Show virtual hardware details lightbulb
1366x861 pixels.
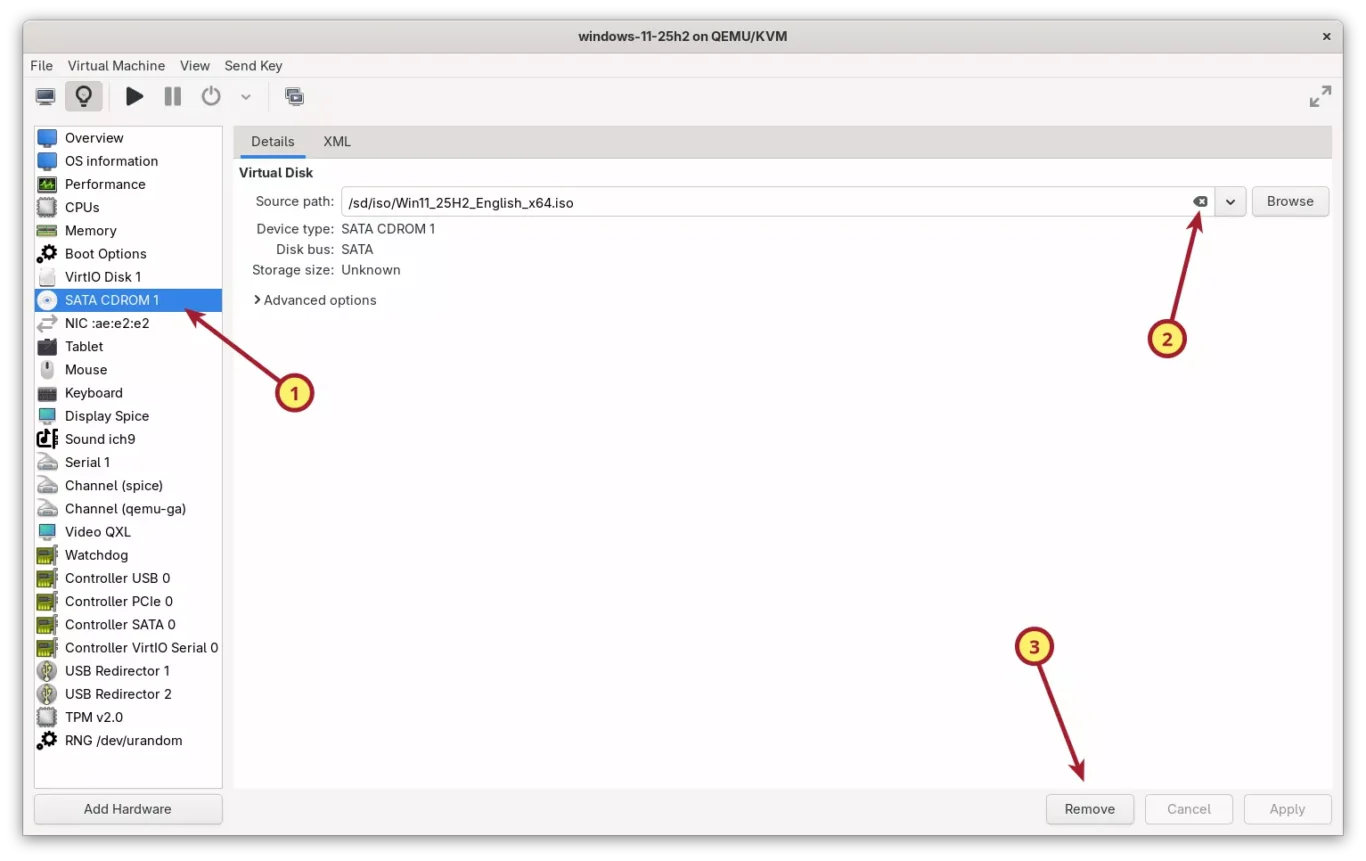click(84, 96)
